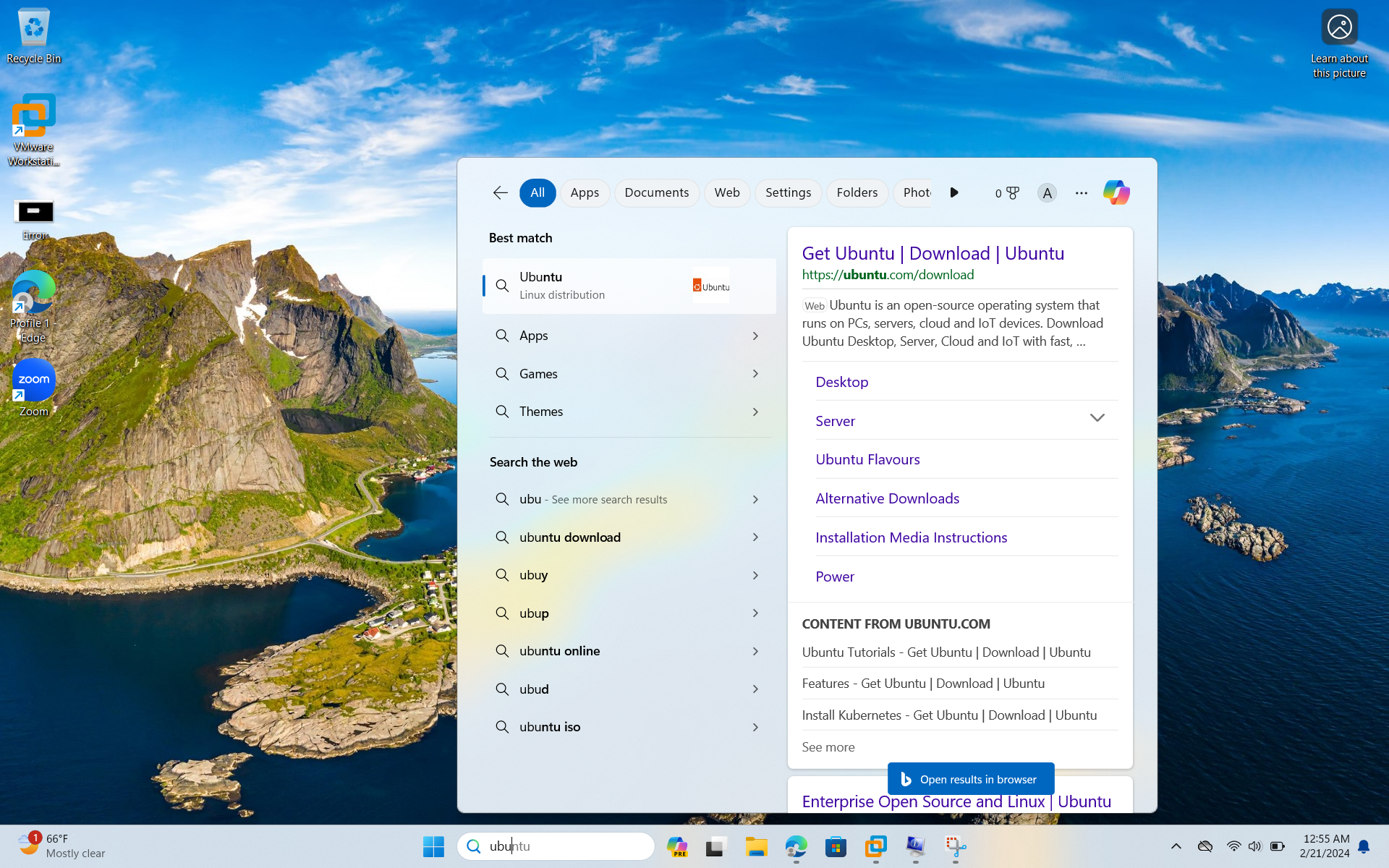Open Microsoft Store from the taskbar
Viewport: 1389px width, 868px height.
pyautogui.click(x=836, y=846)
